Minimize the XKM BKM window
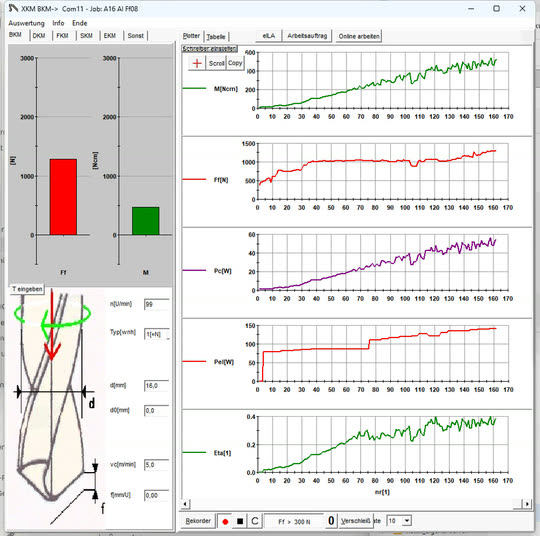540x536 pixels. click(x=471, y=9)
